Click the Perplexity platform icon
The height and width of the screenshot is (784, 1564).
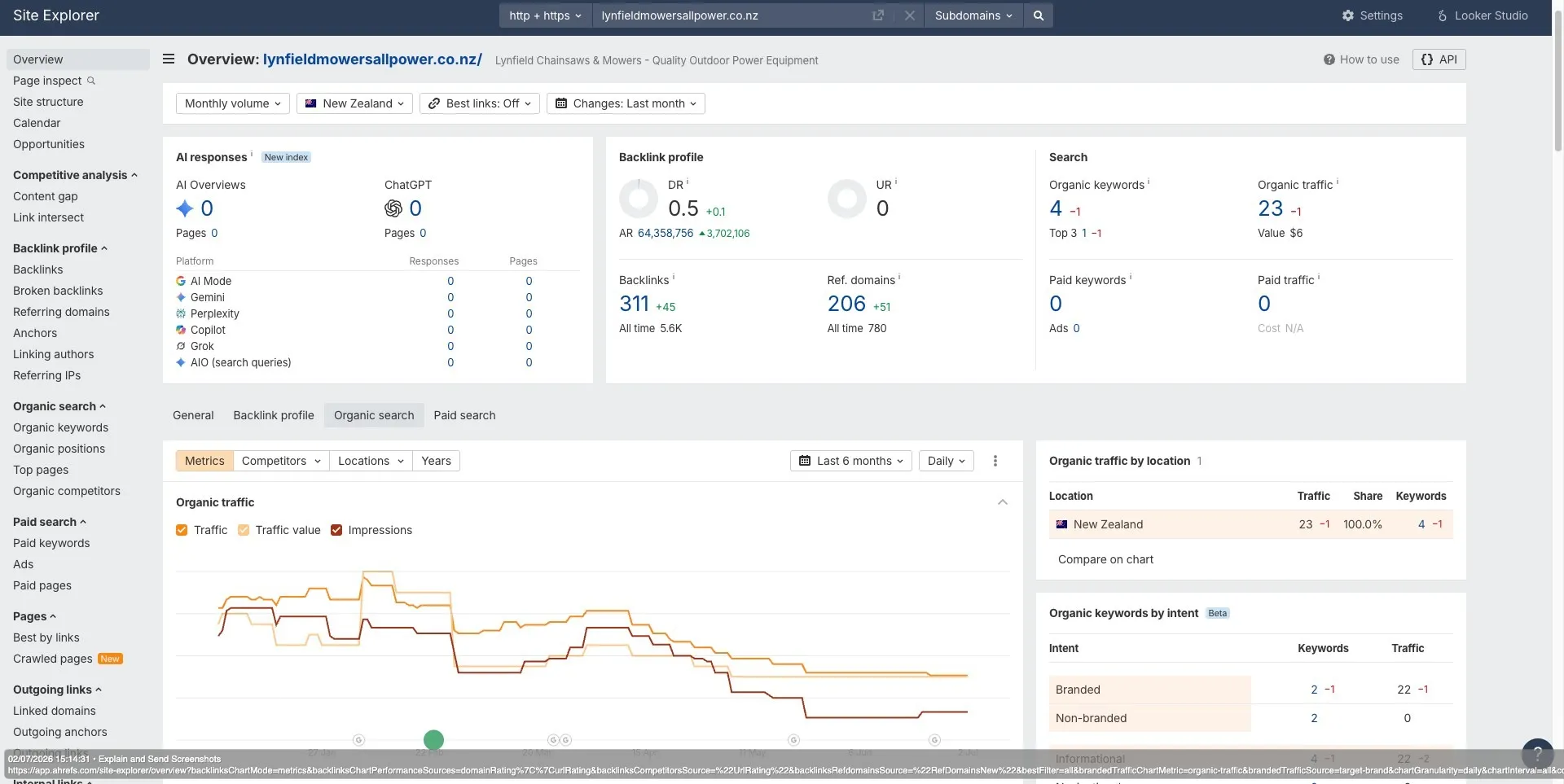181,313
